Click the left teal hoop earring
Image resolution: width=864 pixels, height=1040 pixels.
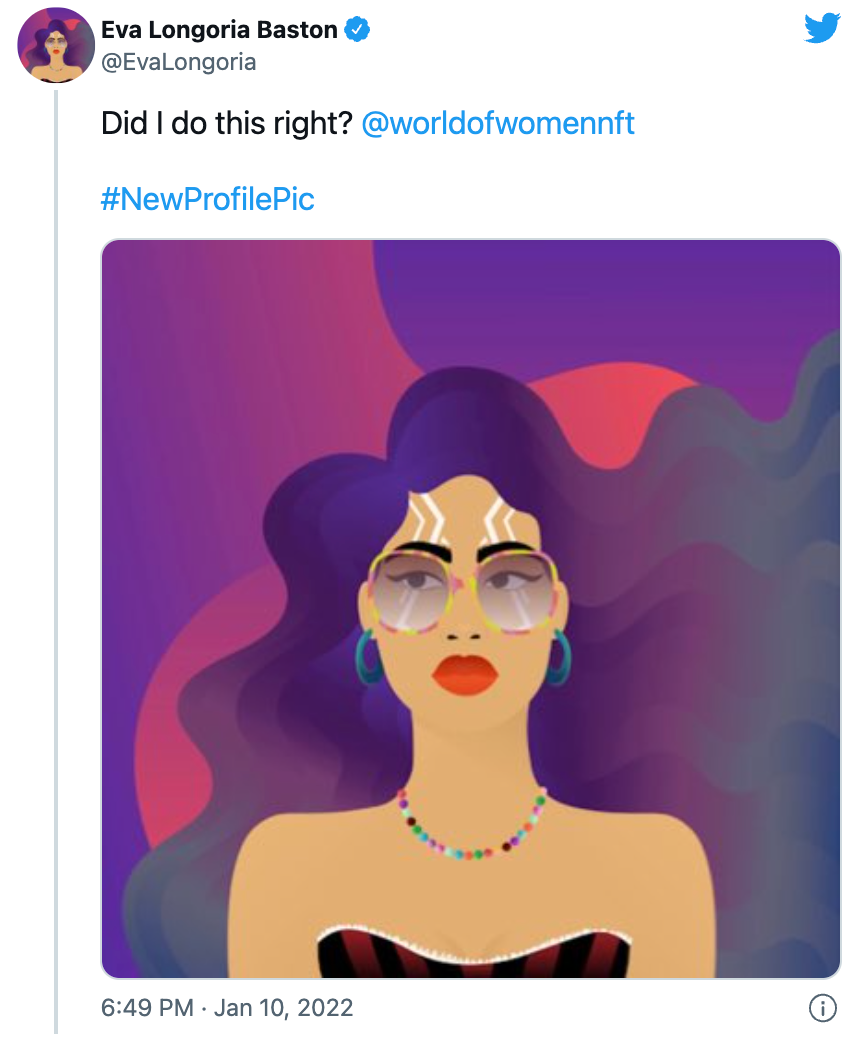370,657
